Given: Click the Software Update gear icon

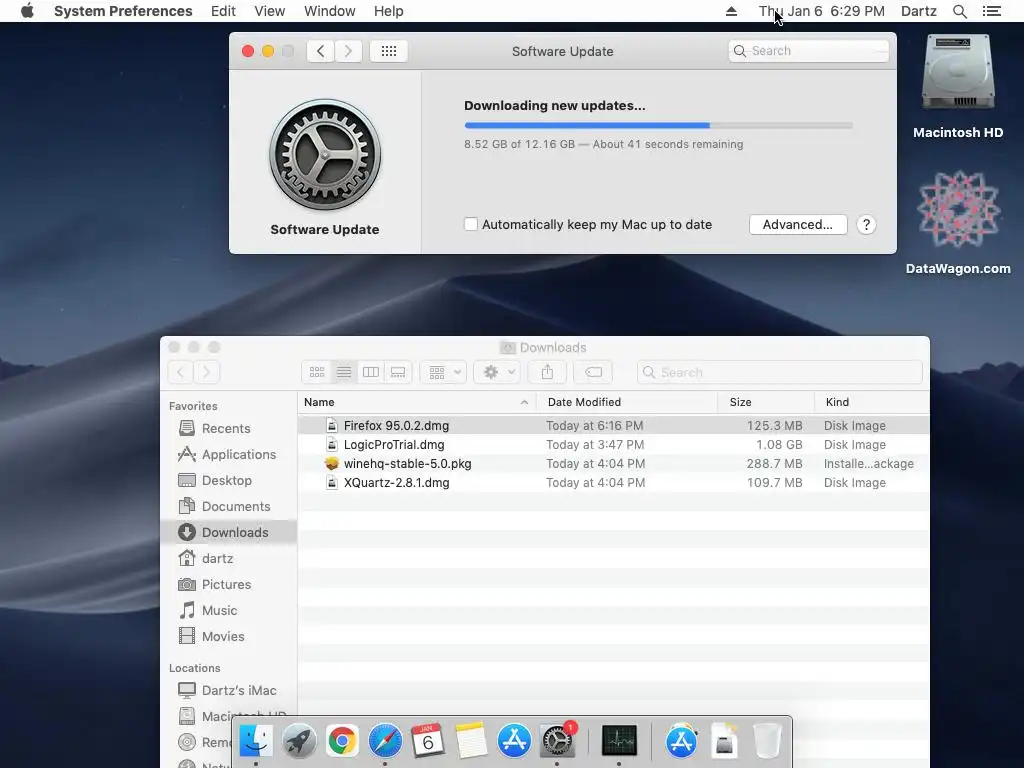Looking at the screenshot, I should 325,155.
